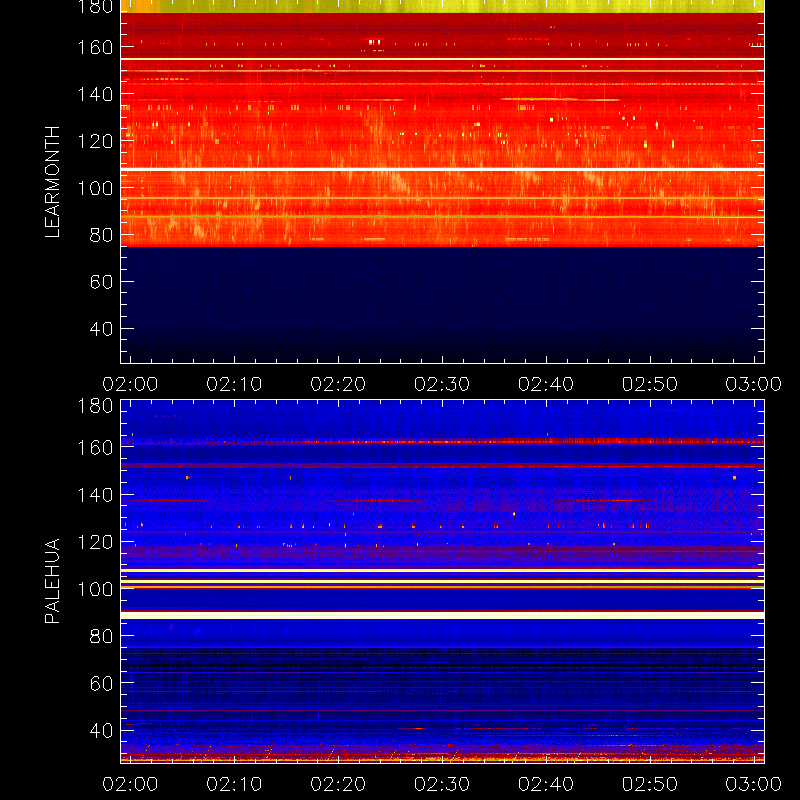Pick Palehua plot's 03:00 time label
Screen dimensions: 800x800
754,784
